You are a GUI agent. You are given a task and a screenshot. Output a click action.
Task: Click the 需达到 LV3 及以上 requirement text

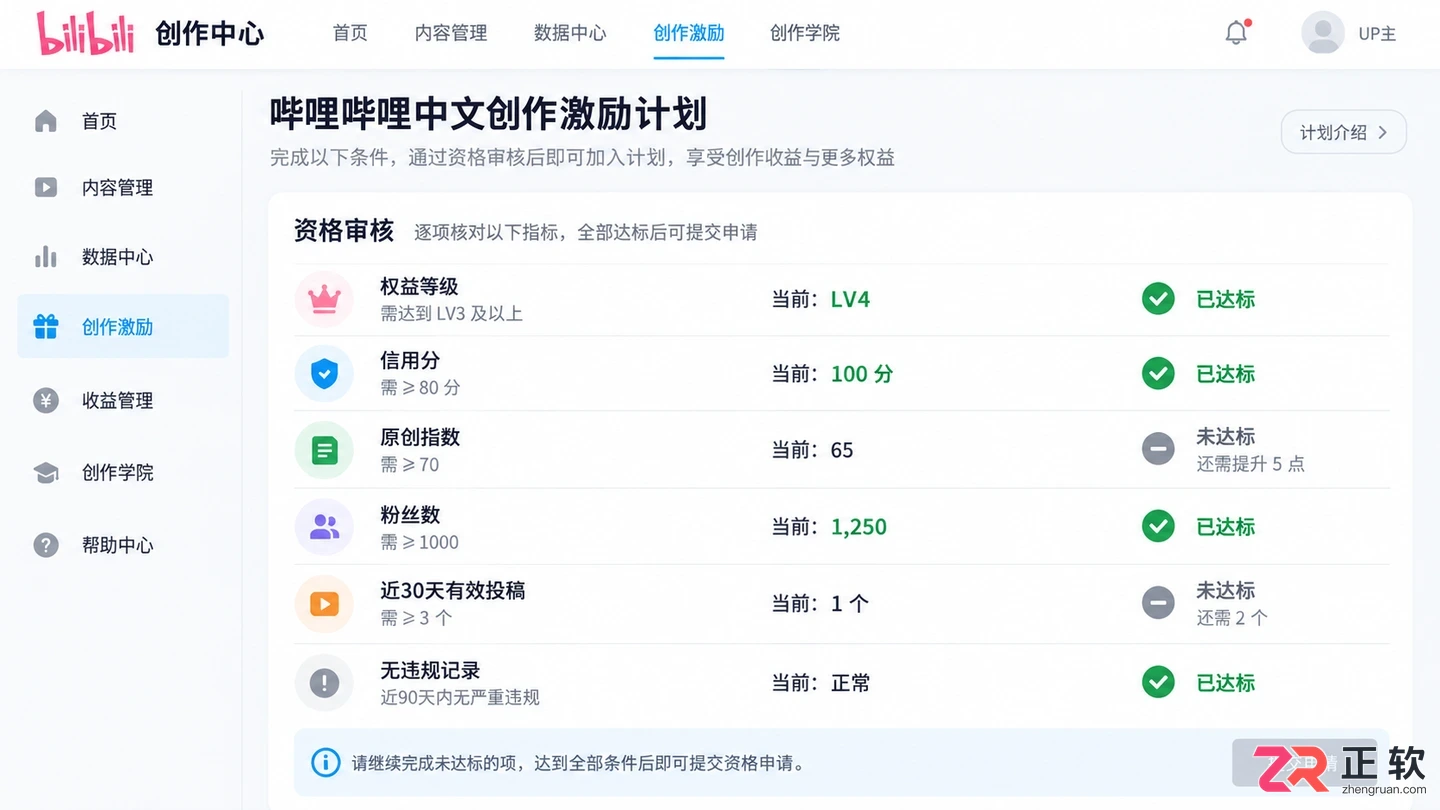(451, 313)
